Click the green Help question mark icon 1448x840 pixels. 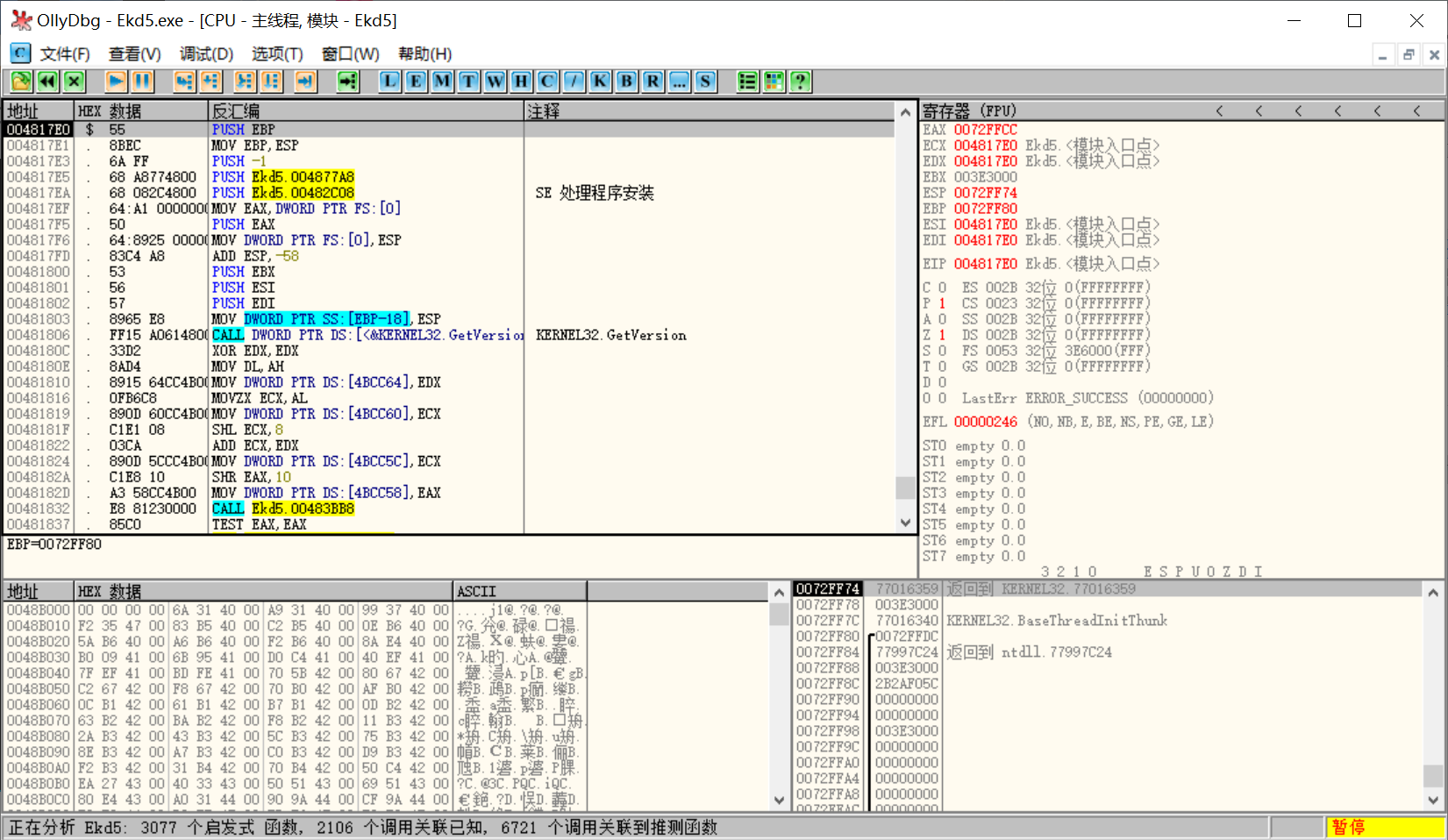(x=800, y=82)
